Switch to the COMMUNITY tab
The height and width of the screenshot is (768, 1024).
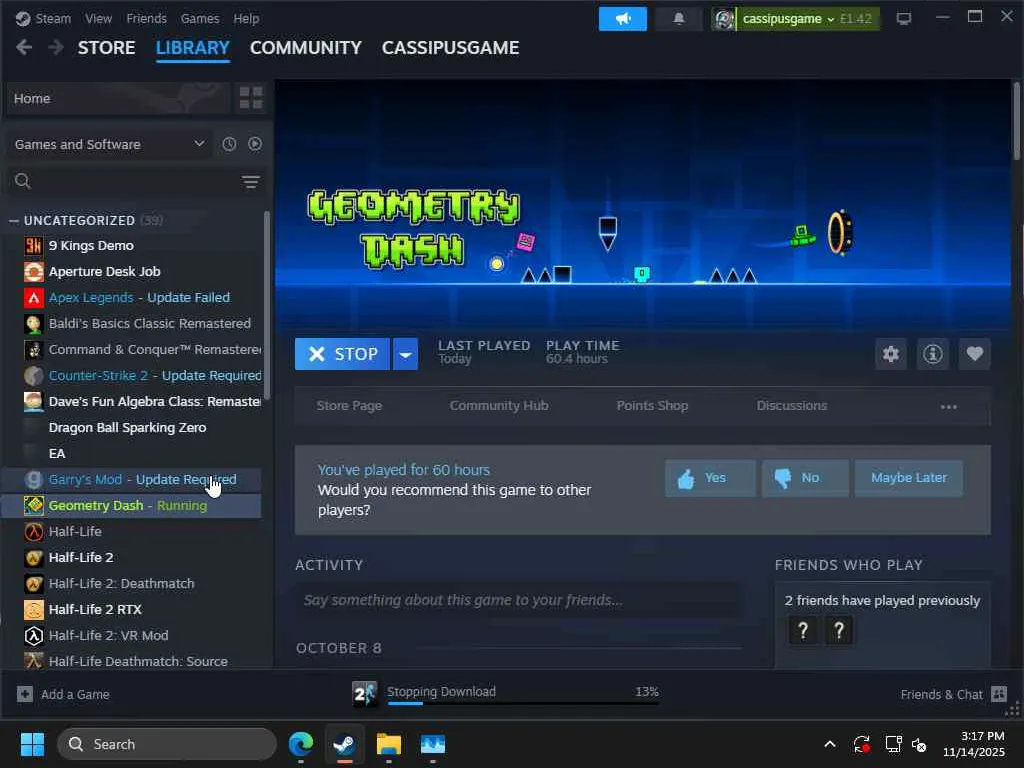coord(306,48)
